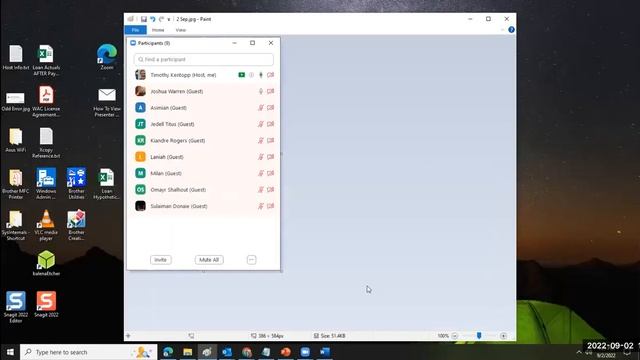Click the Redo arrow in Paint

click(161, 19)
